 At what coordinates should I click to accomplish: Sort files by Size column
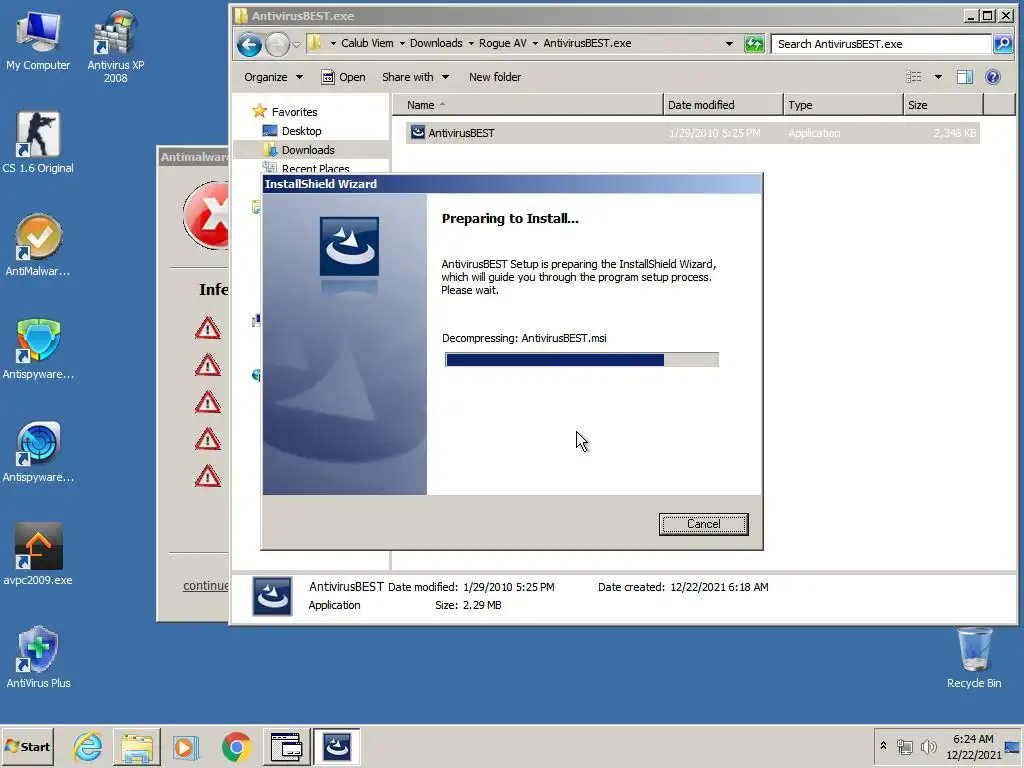click(943, 104)
